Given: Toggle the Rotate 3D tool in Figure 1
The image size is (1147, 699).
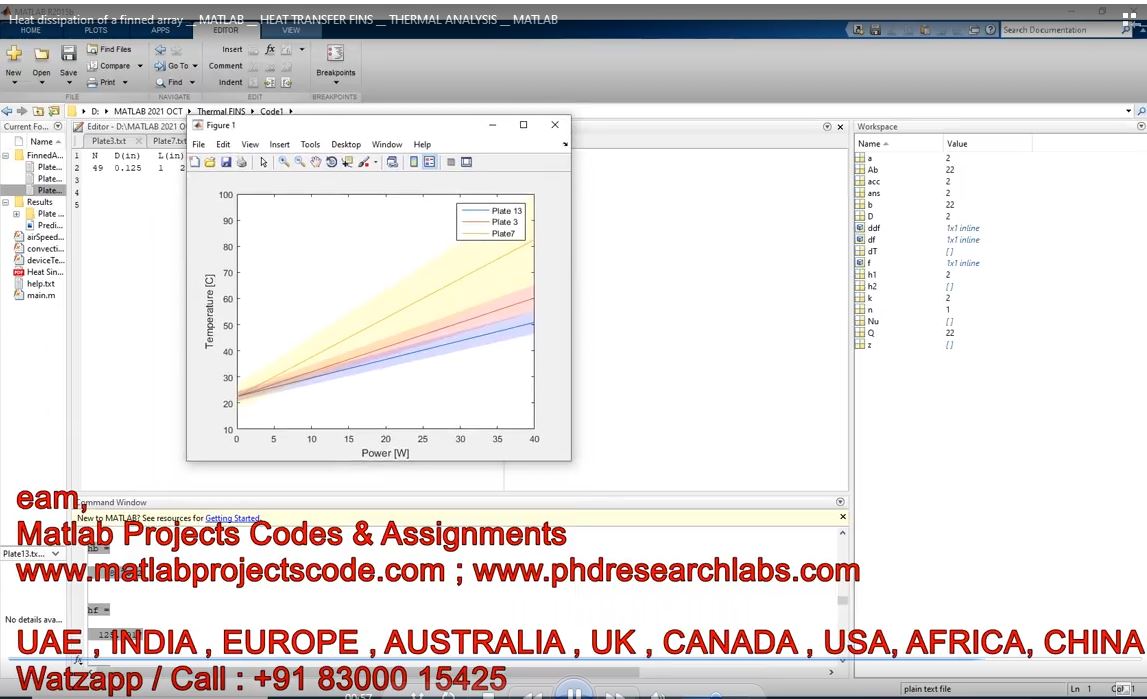Looking at the screenshot, I should point(331,162).
